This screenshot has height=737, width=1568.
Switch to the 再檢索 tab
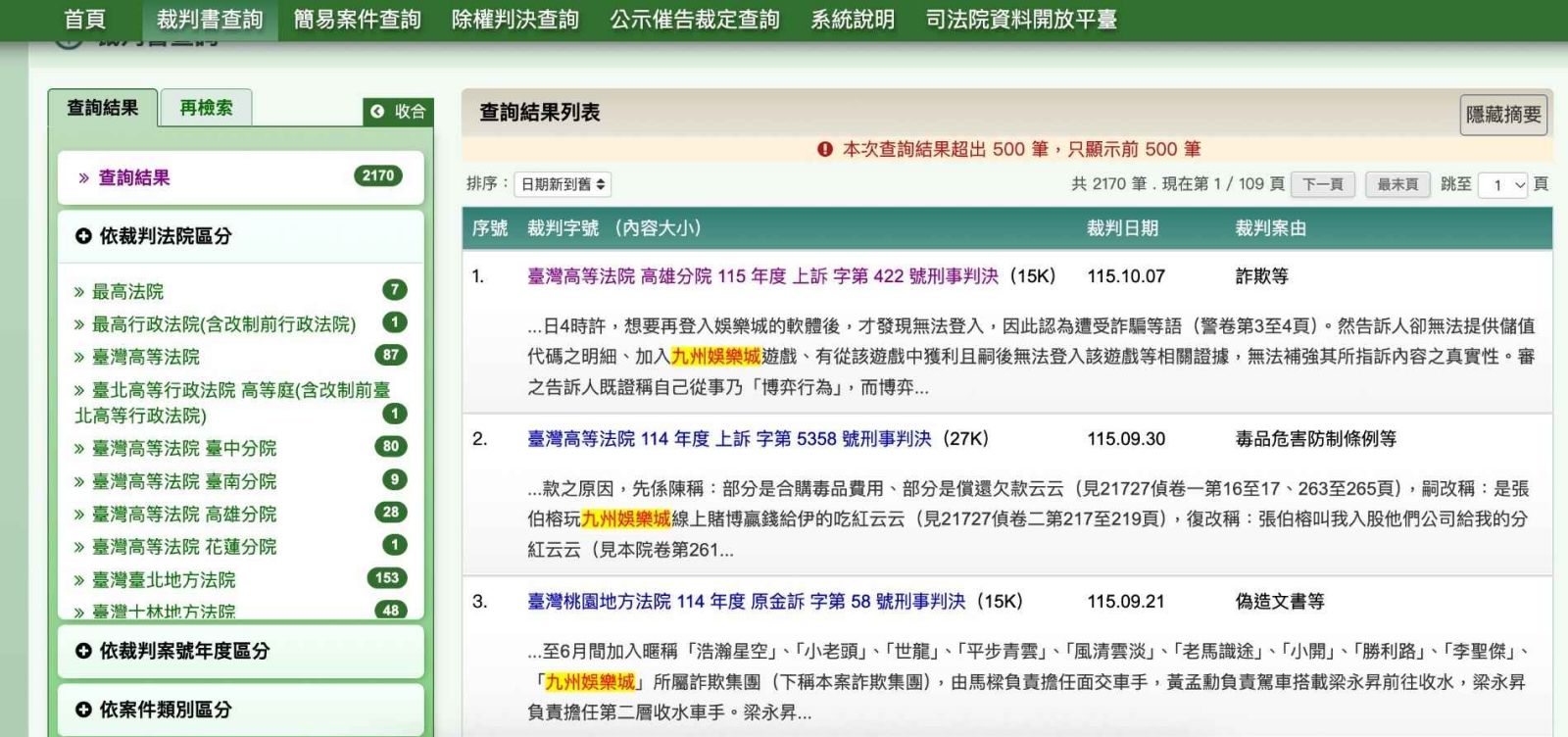[x=206, y=108]
